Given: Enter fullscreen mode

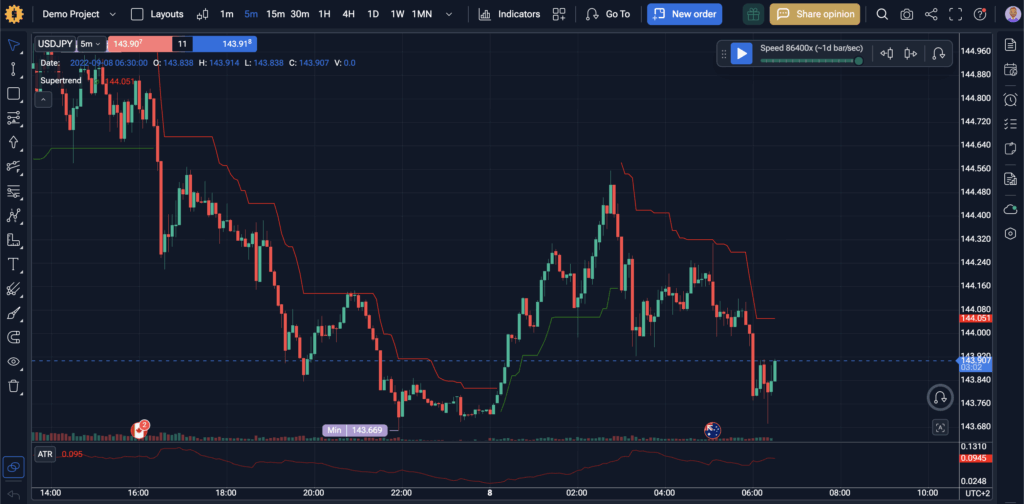Looking at the screenshot, I should (955, 14).
